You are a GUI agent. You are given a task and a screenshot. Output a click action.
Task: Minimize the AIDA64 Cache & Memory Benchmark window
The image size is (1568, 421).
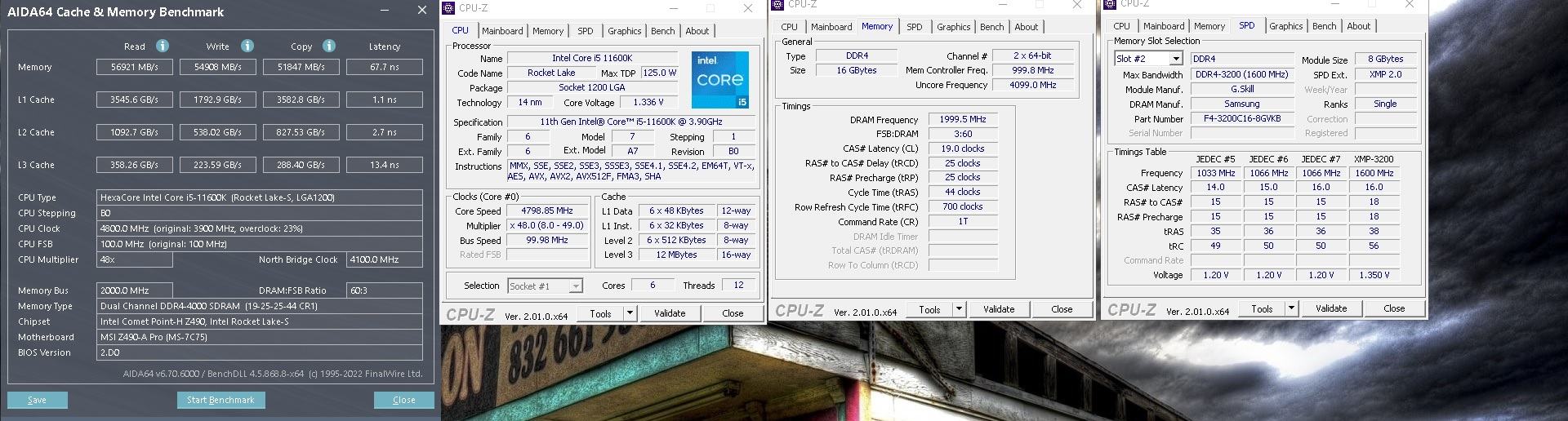tap(385, 11)
